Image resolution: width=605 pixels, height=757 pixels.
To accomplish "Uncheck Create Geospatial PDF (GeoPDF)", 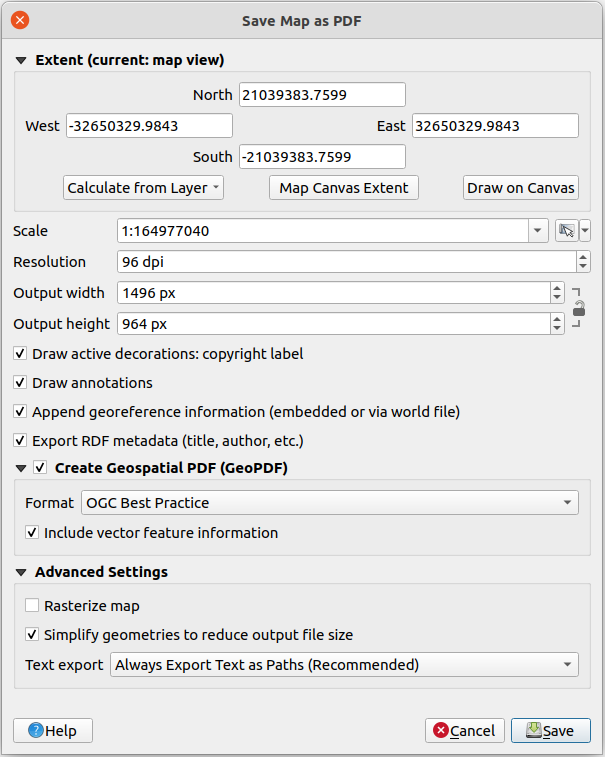I will tap(41, 467).
